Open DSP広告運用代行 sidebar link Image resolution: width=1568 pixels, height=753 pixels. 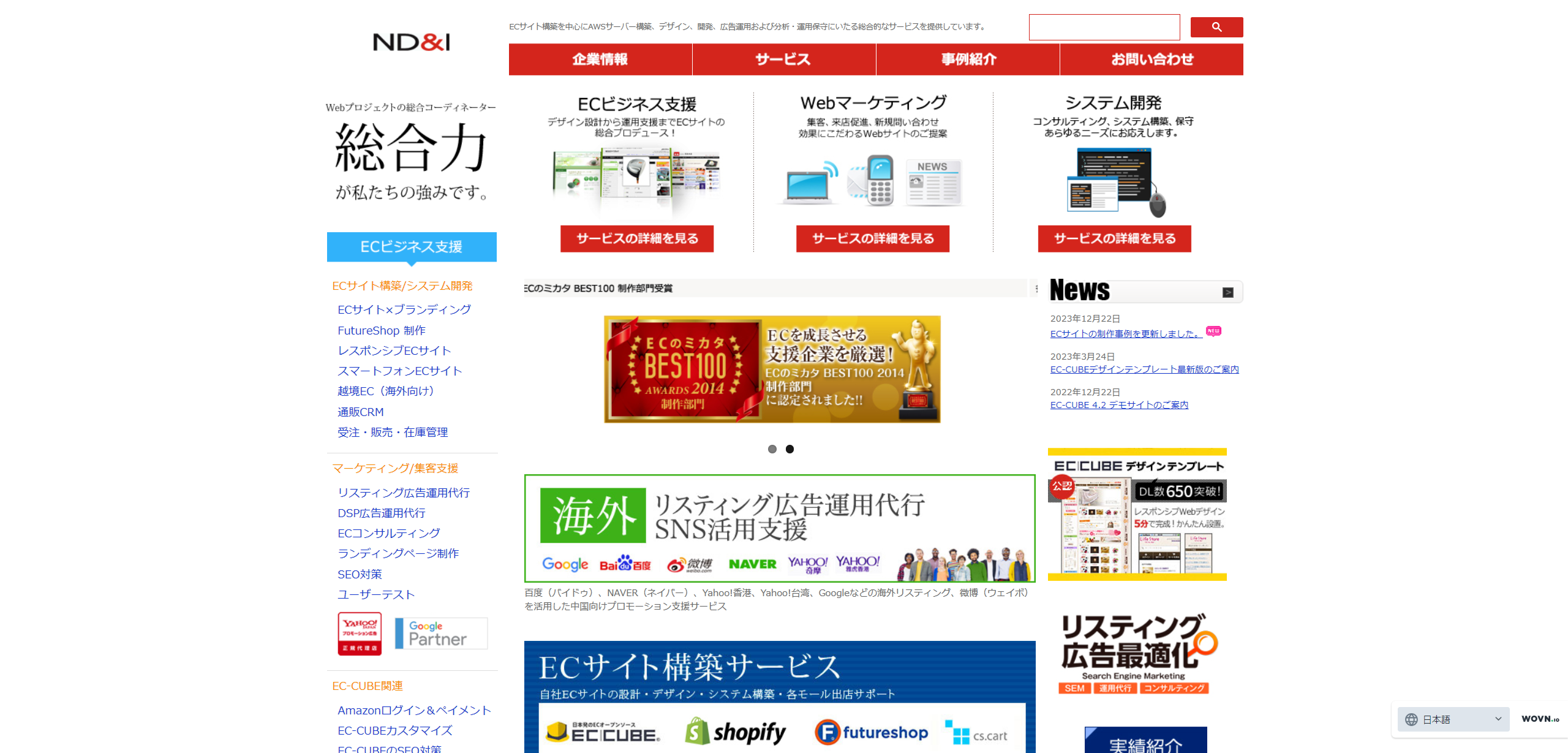pyautogui.click(x=382, y=513)
